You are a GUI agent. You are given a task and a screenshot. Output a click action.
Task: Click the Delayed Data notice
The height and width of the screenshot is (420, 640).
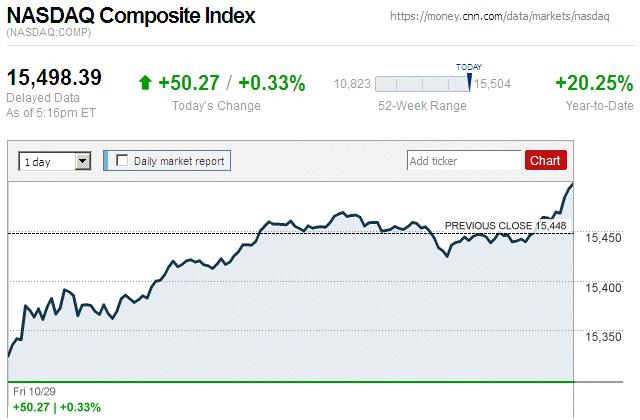41,97
